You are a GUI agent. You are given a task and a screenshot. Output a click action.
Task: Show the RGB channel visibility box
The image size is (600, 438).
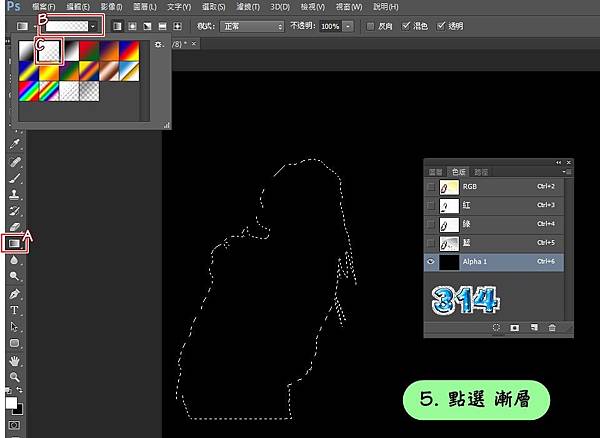click(431, 187)
